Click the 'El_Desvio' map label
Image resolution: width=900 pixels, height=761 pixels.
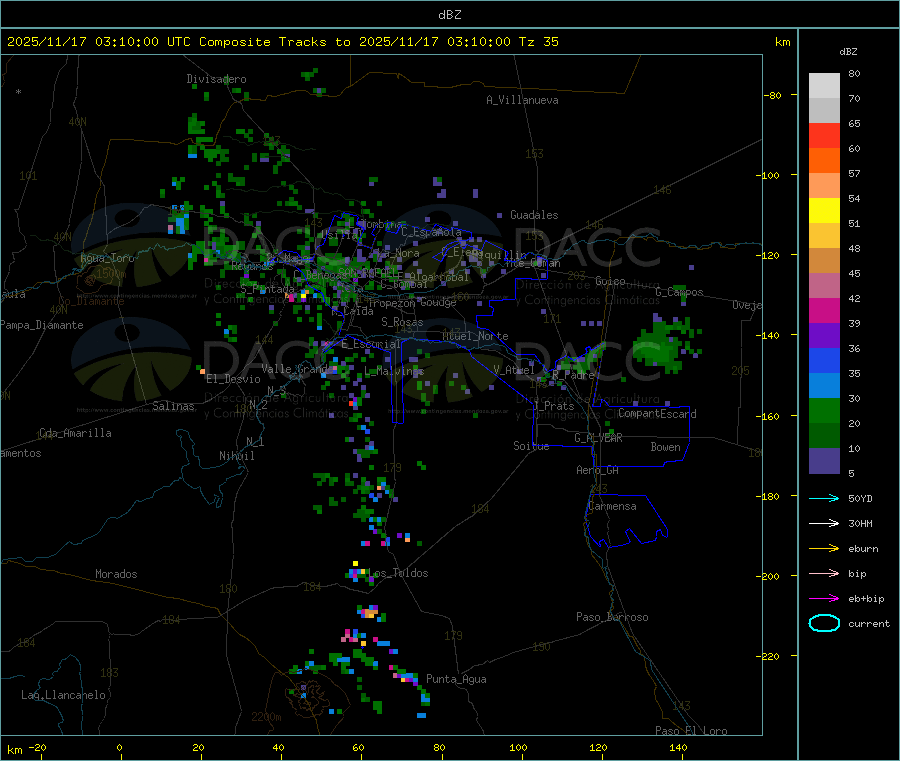(x=234, y=379)
